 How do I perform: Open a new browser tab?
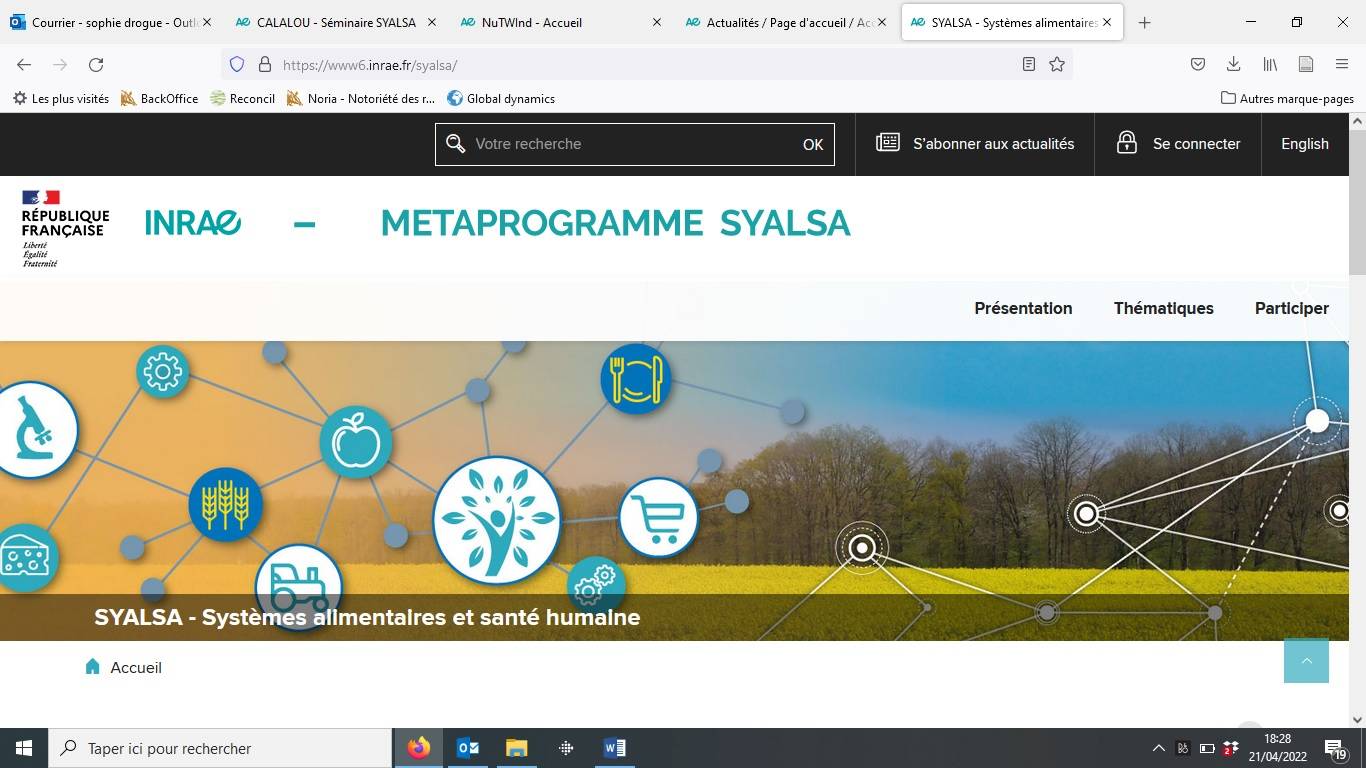[x=1145, y=22]
